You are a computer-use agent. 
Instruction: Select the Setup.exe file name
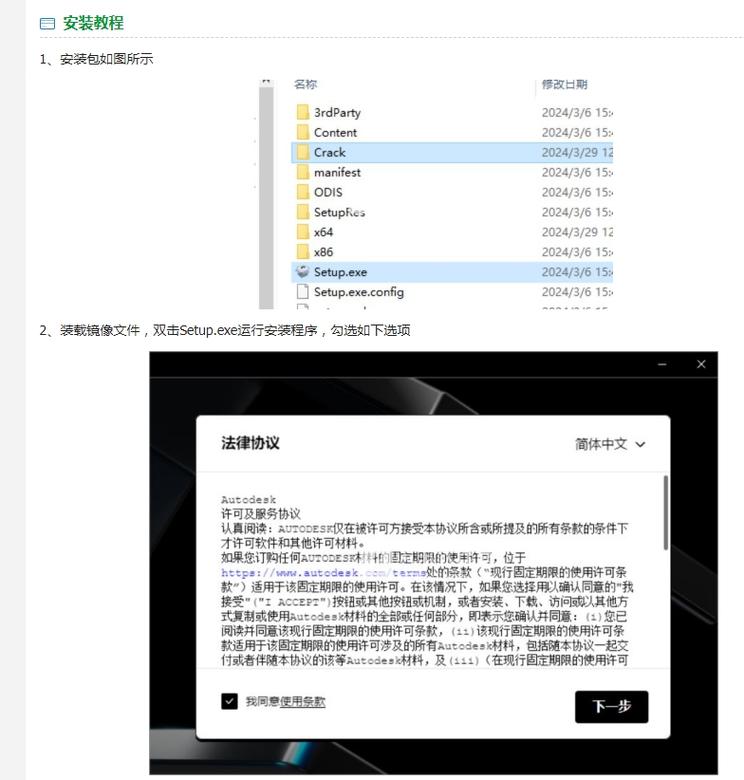tap(340, 272)
